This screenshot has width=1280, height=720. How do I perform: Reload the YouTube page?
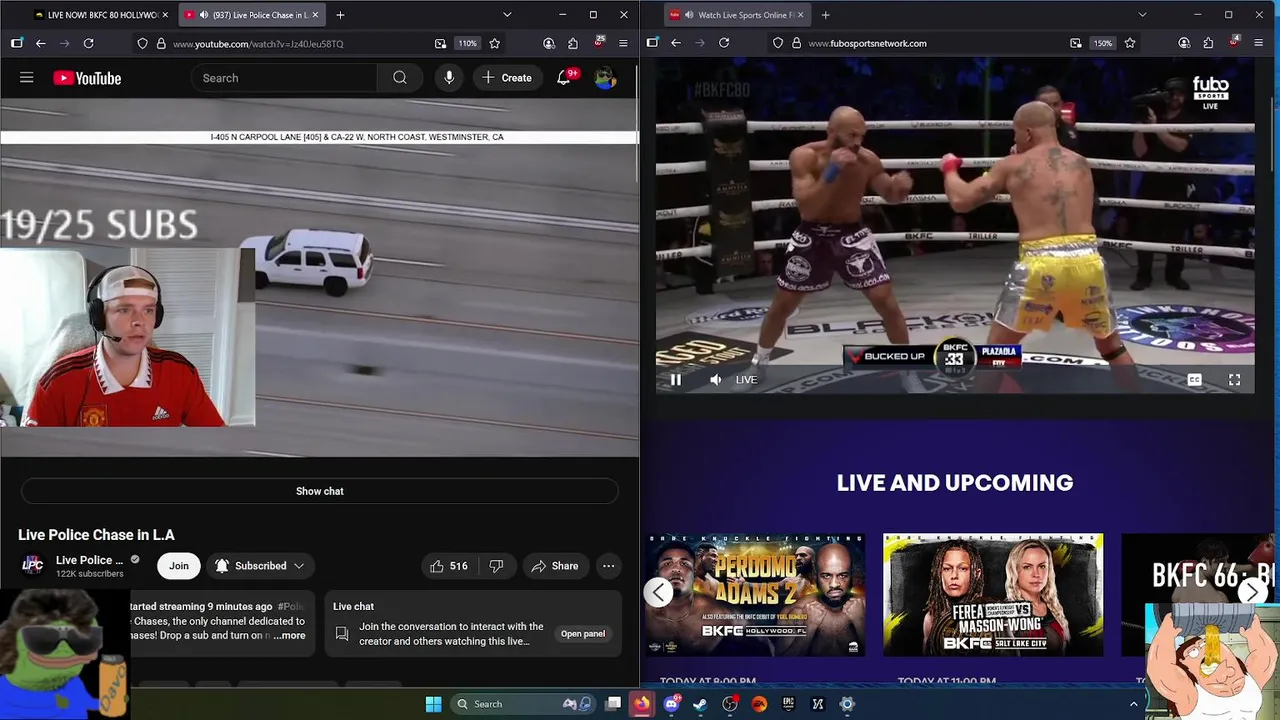88,43
